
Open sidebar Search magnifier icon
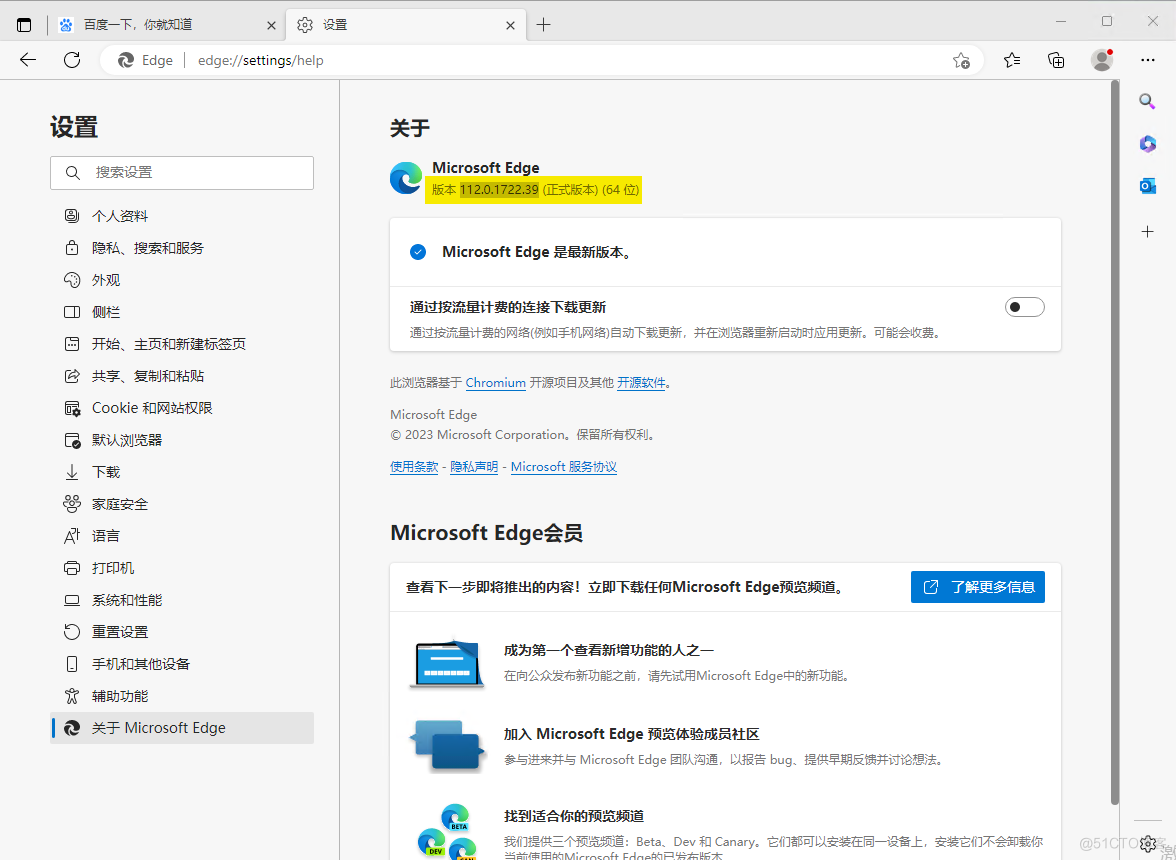click(x=1147, y=101)
